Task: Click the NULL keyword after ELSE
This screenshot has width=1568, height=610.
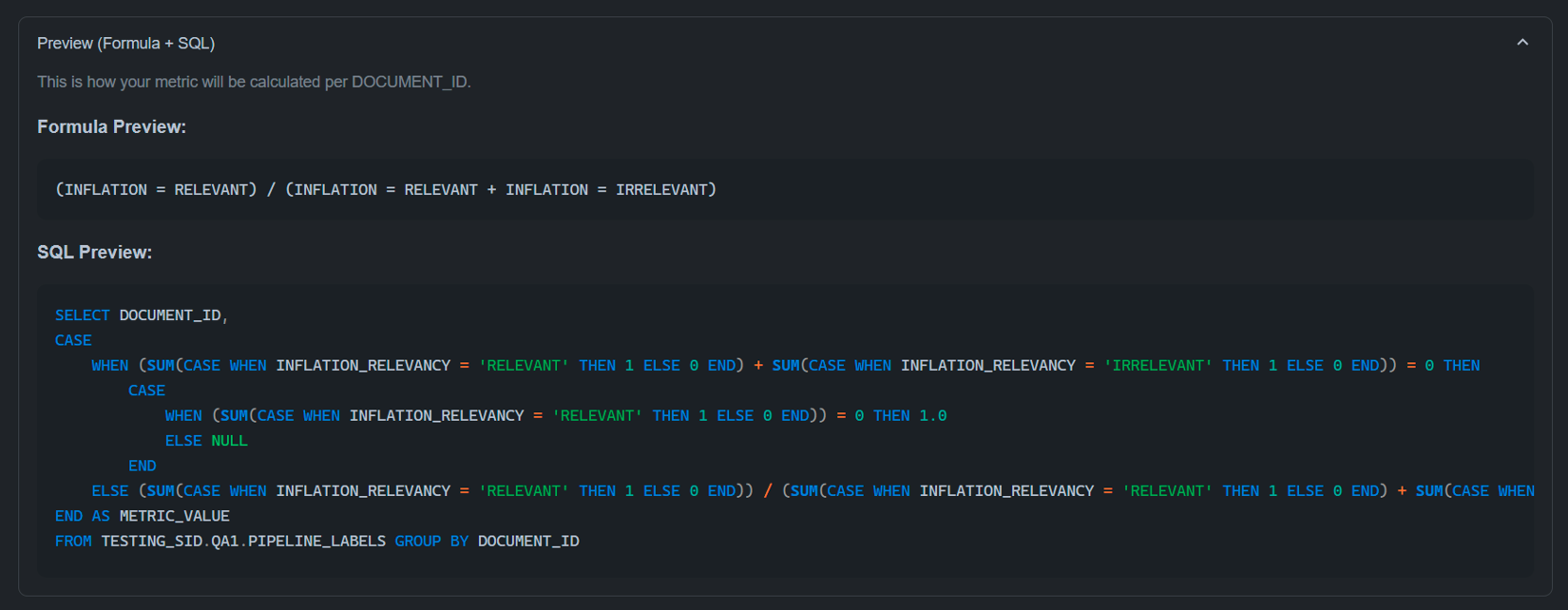Action: (x=229, y=441)
